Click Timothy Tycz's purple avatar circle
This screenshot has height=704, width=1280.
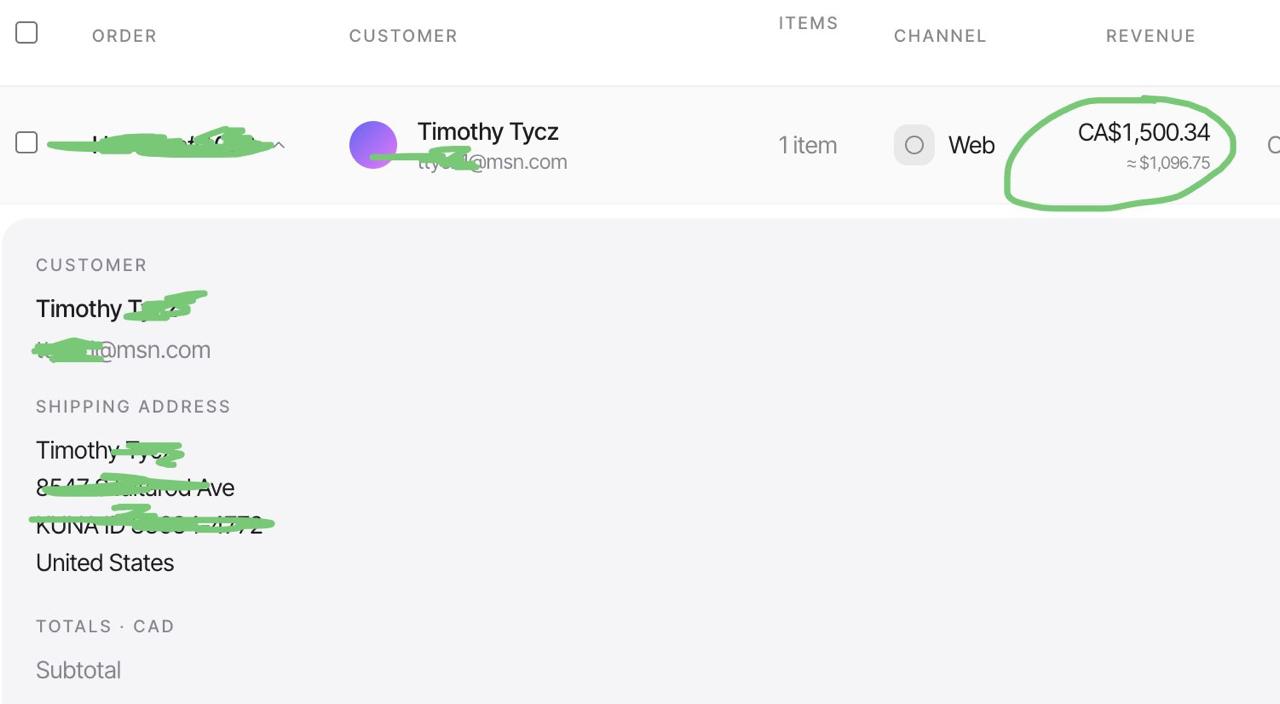pyautogui.click(x=373, y=145)
